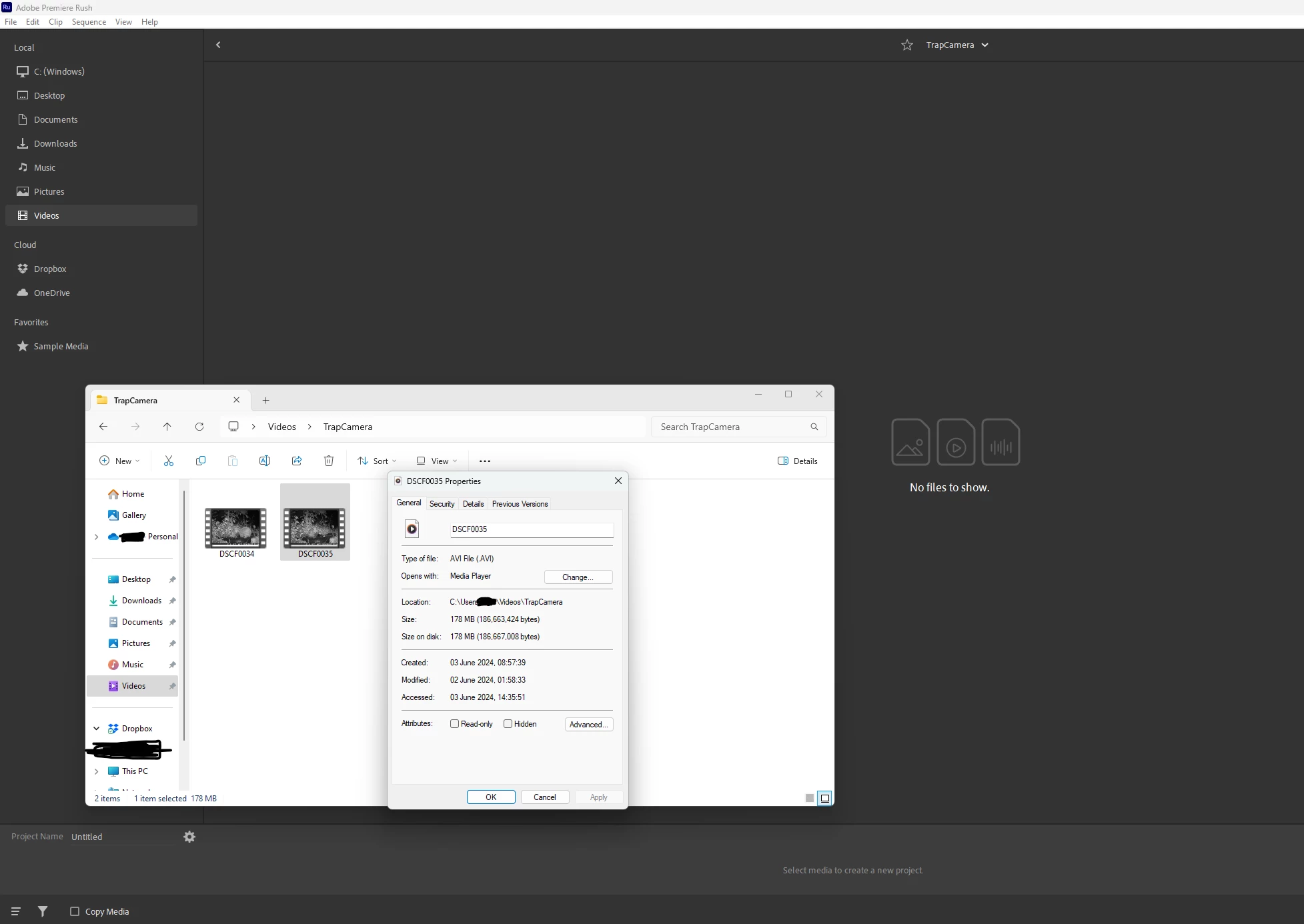Image resolution: width=1304 pixels, height=924 pixels.
Task: Click the Refresh icon in Explorer
Action: [x=199, y=427]
